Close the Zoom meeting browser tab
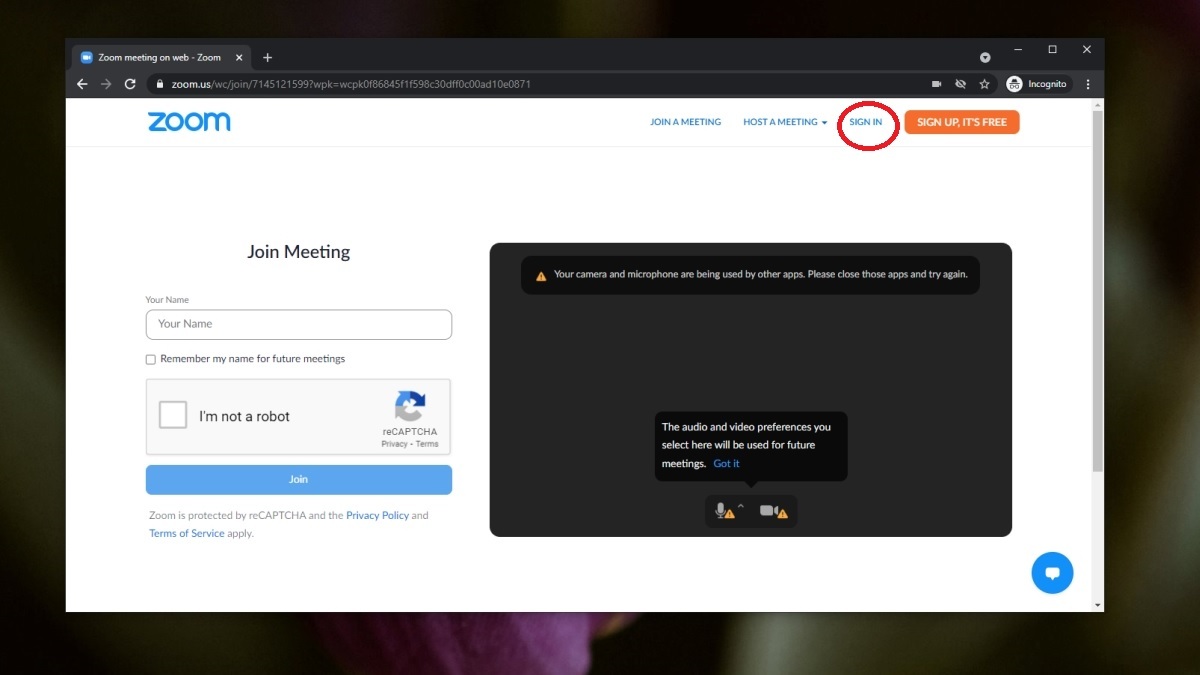This screenshot has height=675, width=1200. pos(239,58)
